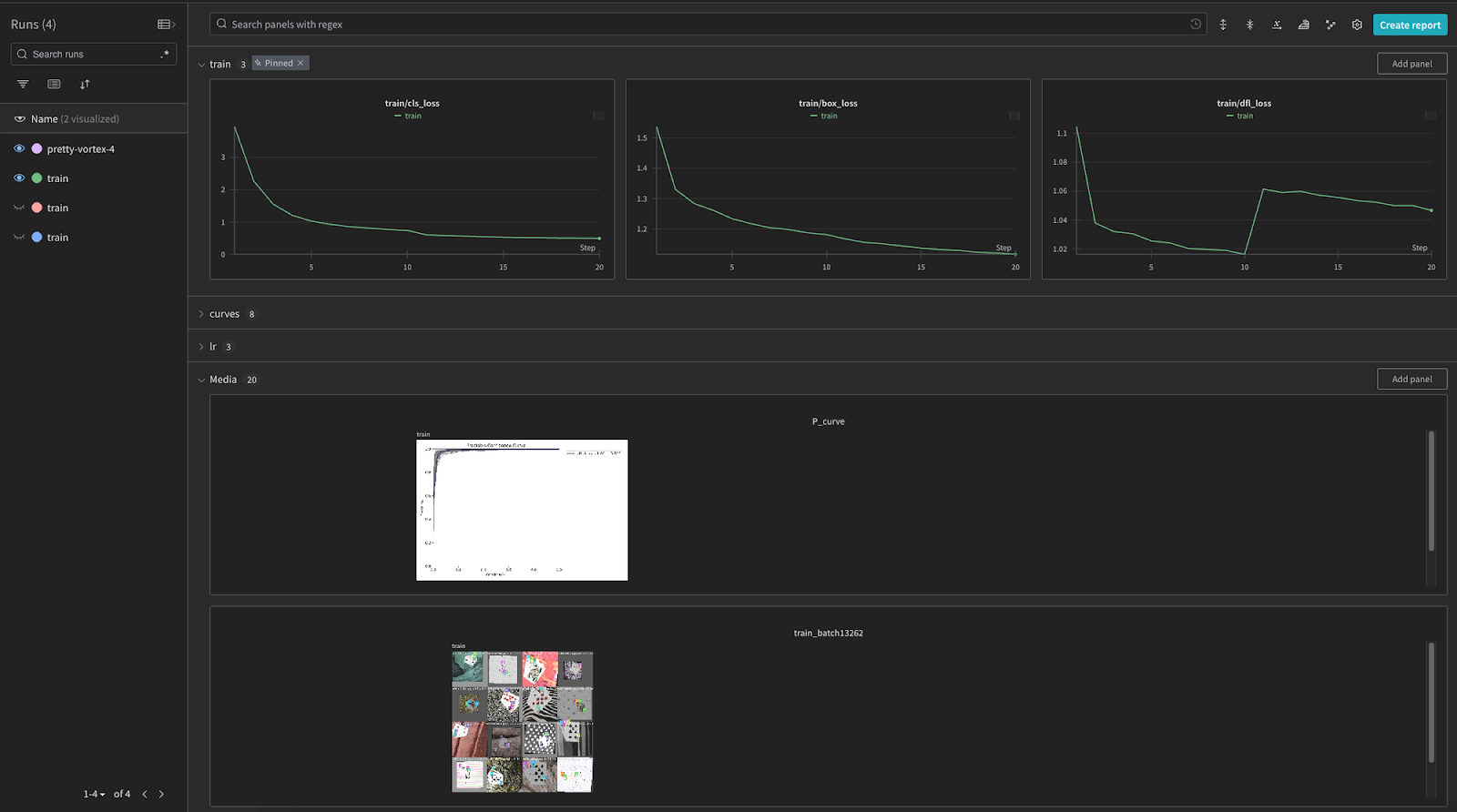Click the Media section label

click(223, 380)
